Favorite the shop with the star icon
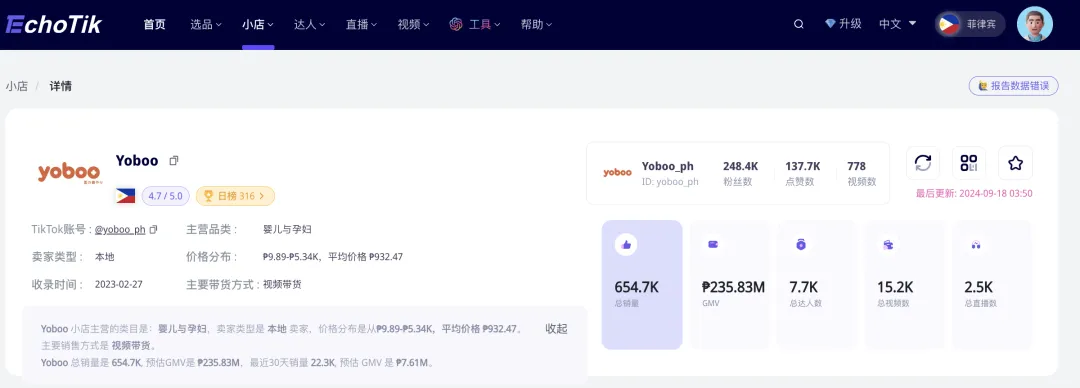The image size is (1080, 388). (1015, 163)
